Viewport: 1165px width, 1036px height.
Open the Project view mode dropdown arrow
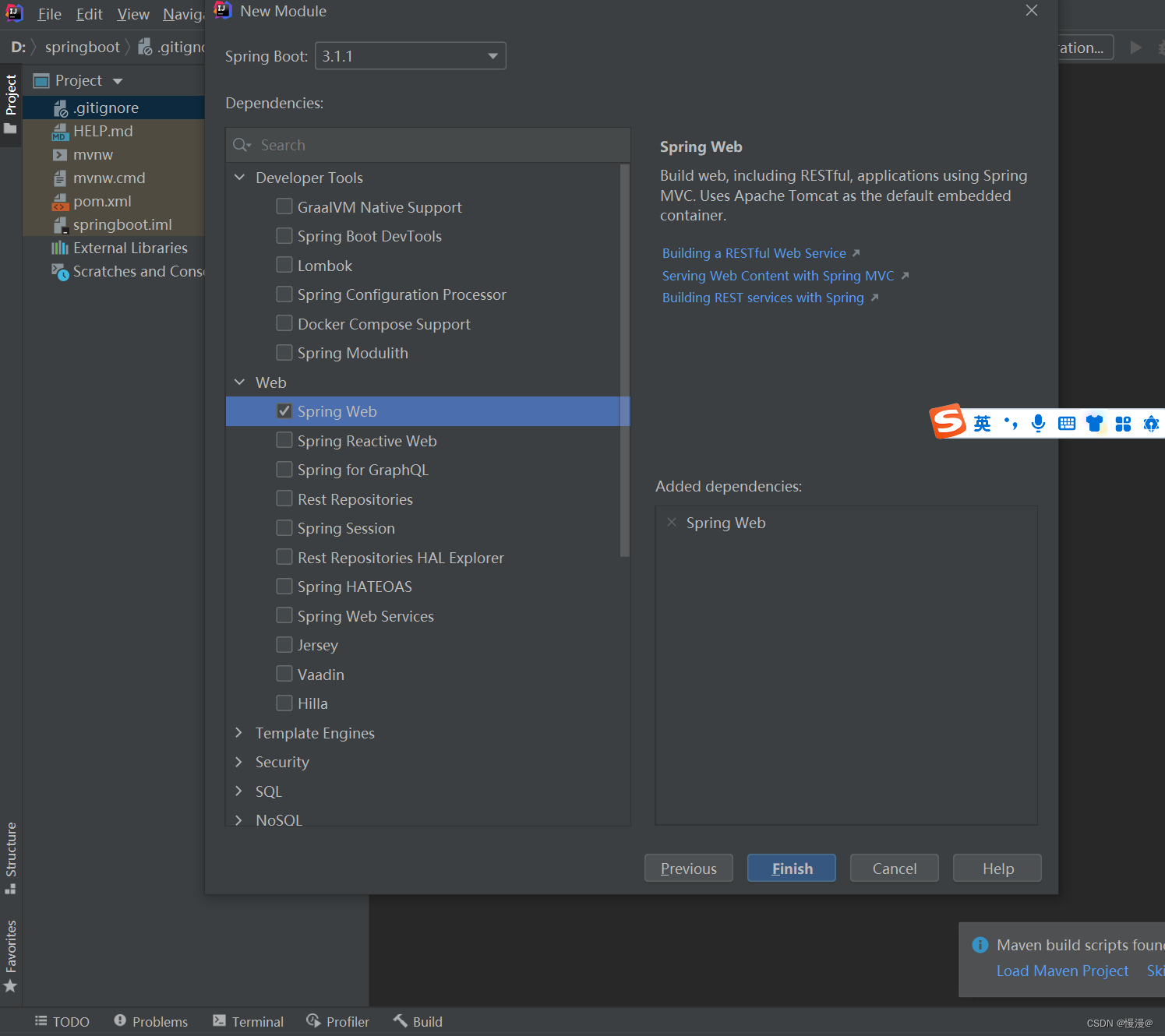[x=118, y=81]
